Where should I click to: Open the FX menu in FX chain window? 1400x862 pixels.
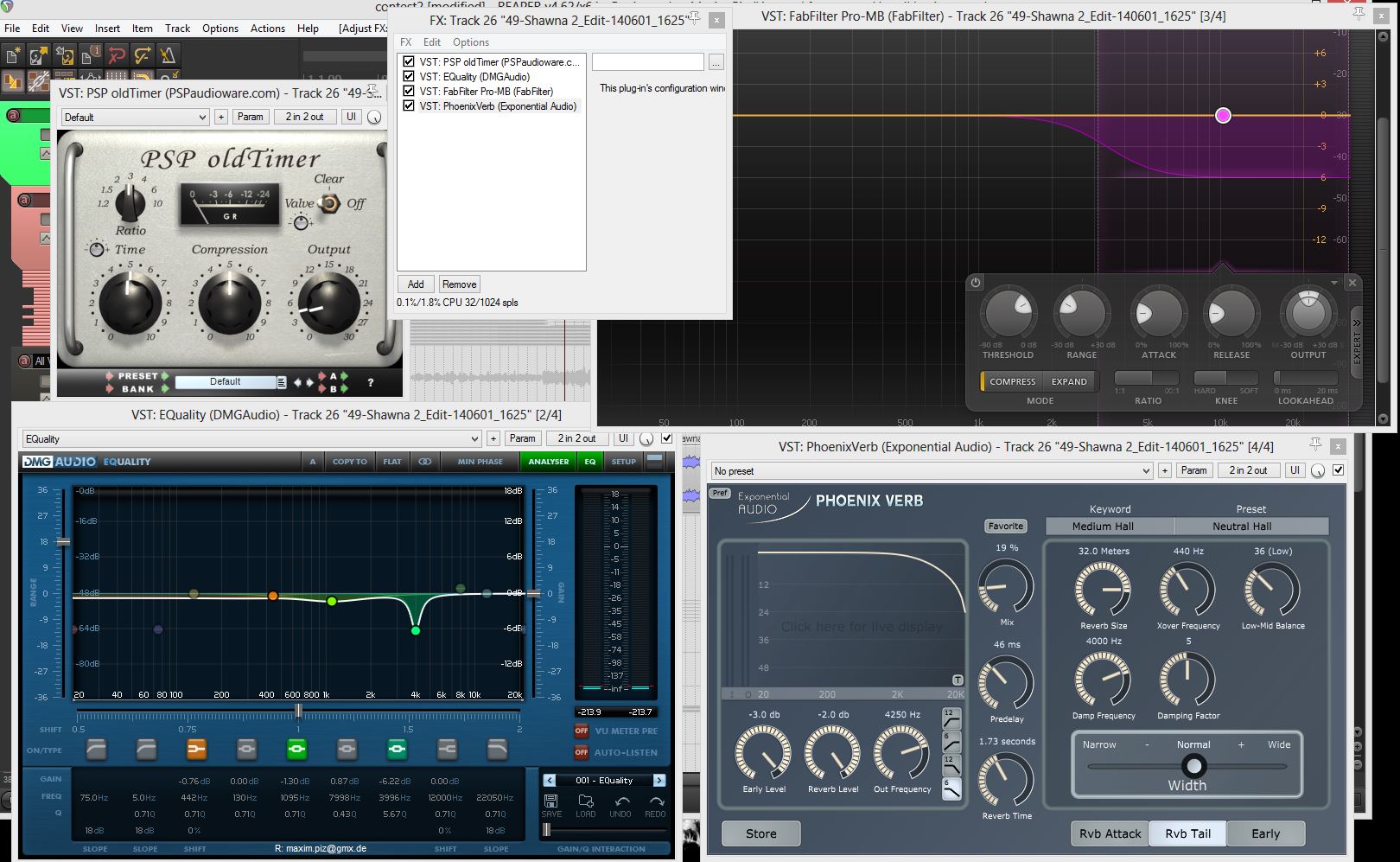(x=406, y=42)
